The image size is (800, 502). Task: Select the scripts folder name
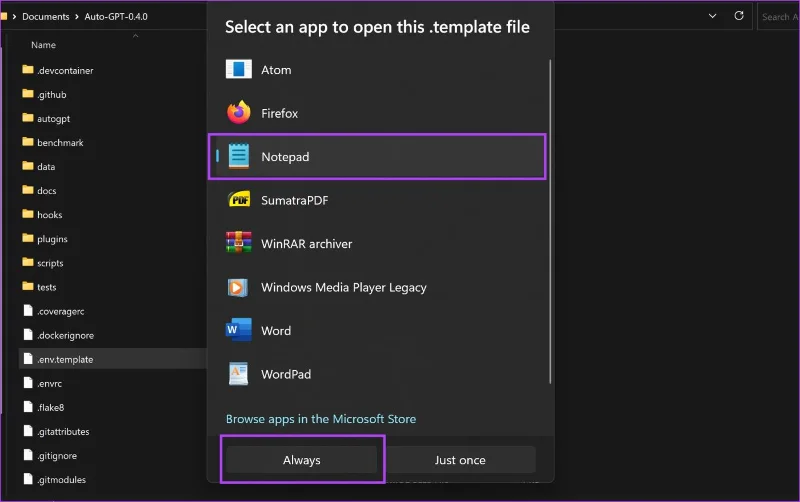[x=50, y=263]
